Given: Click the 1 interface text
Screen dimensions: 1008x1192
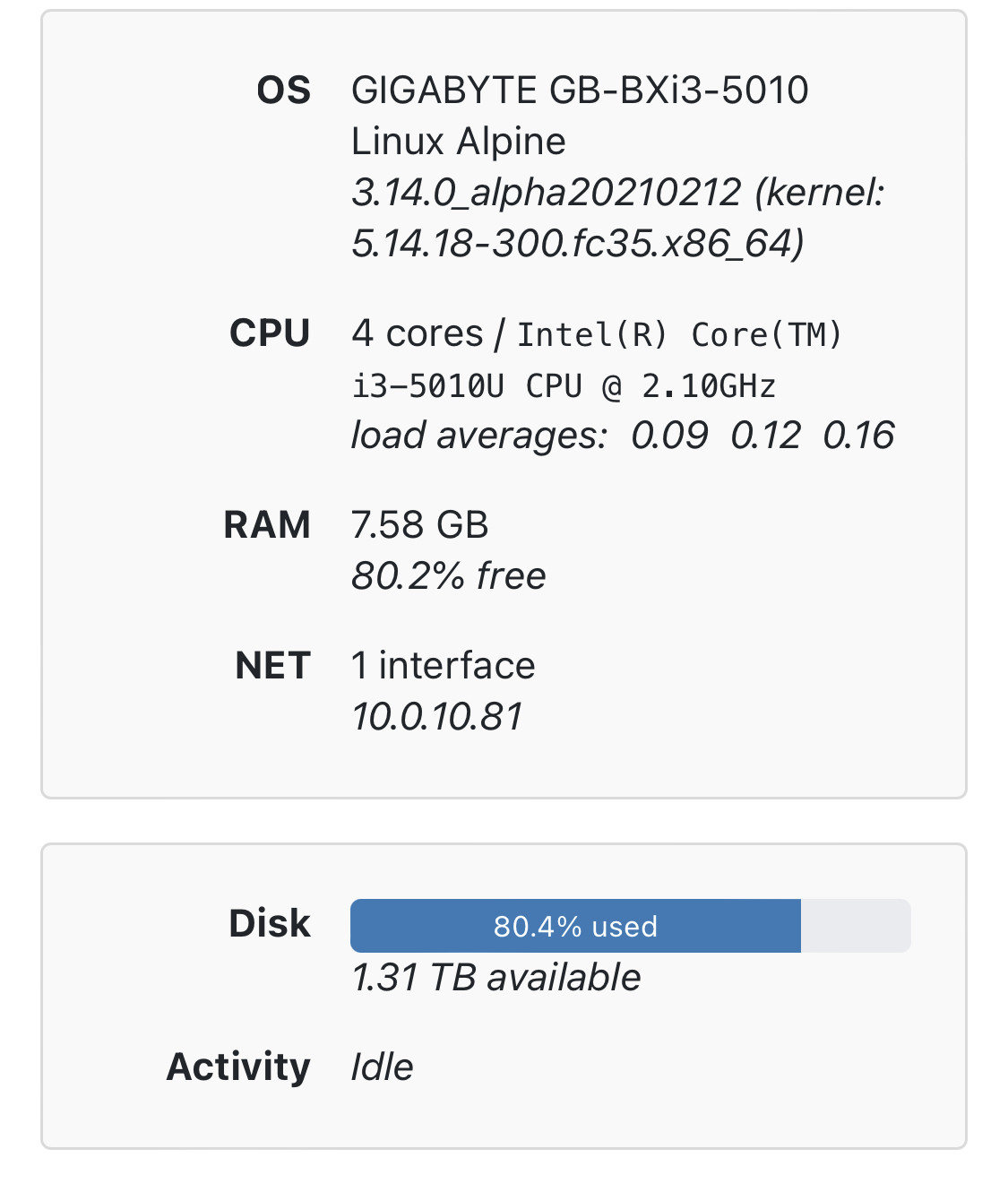Looking at the screenshot, I should 443,666.
